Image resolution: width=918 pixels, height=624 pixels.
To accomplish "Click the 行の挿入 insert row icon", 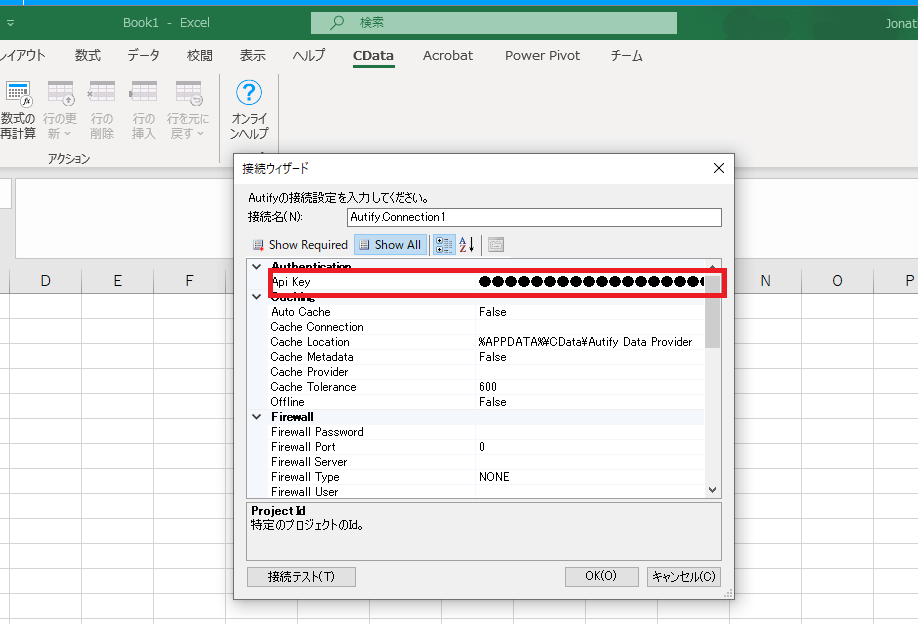I will (144, 95).
